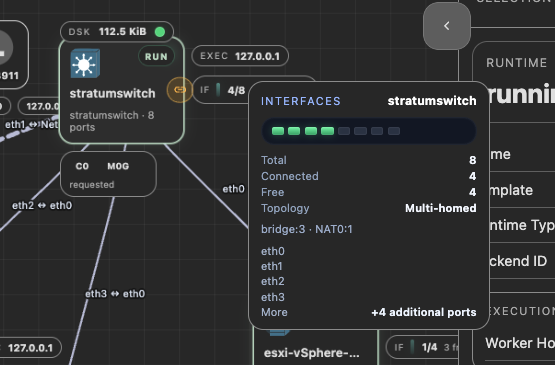
Task: Click the green disk status dot
Action: (160, 32)
